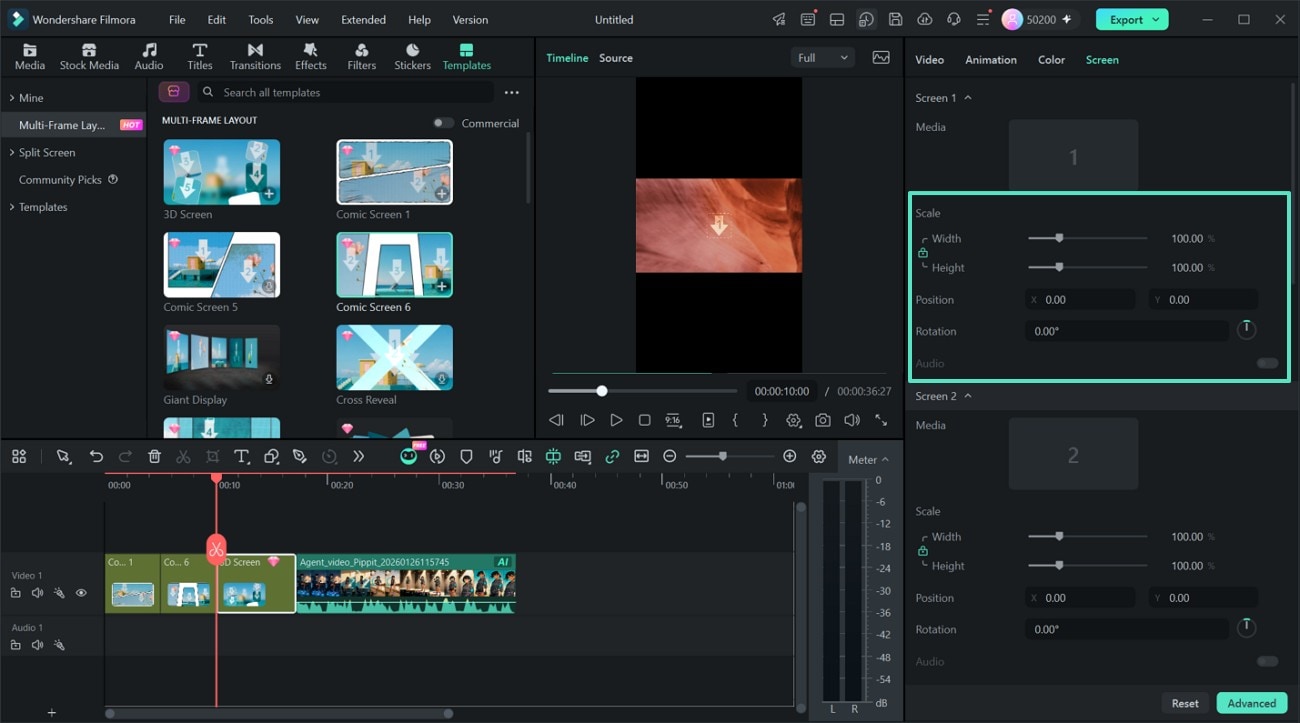This screenshot has height=723, width=1300.
Task: Click the Advanced button
Action: (1252, 703)
